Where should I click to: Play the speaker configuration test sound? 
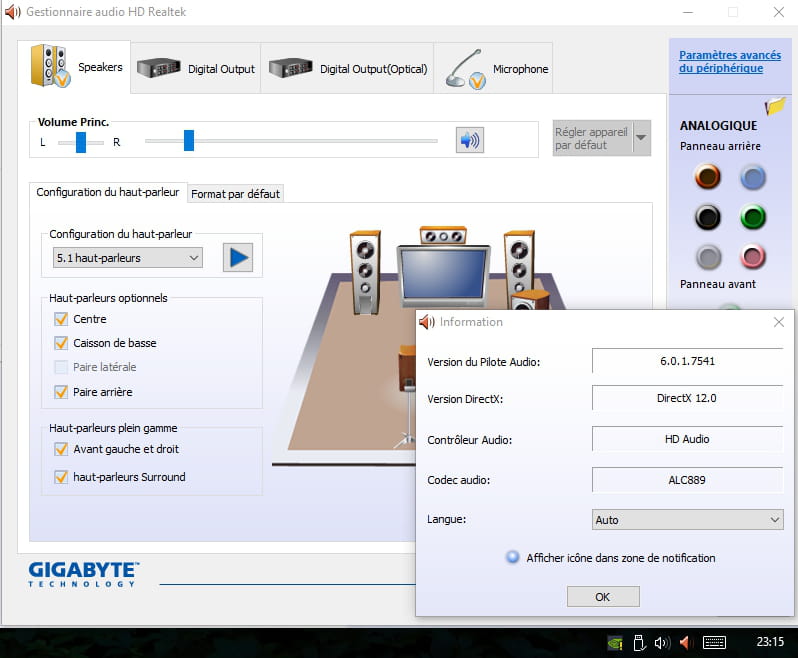238,258
